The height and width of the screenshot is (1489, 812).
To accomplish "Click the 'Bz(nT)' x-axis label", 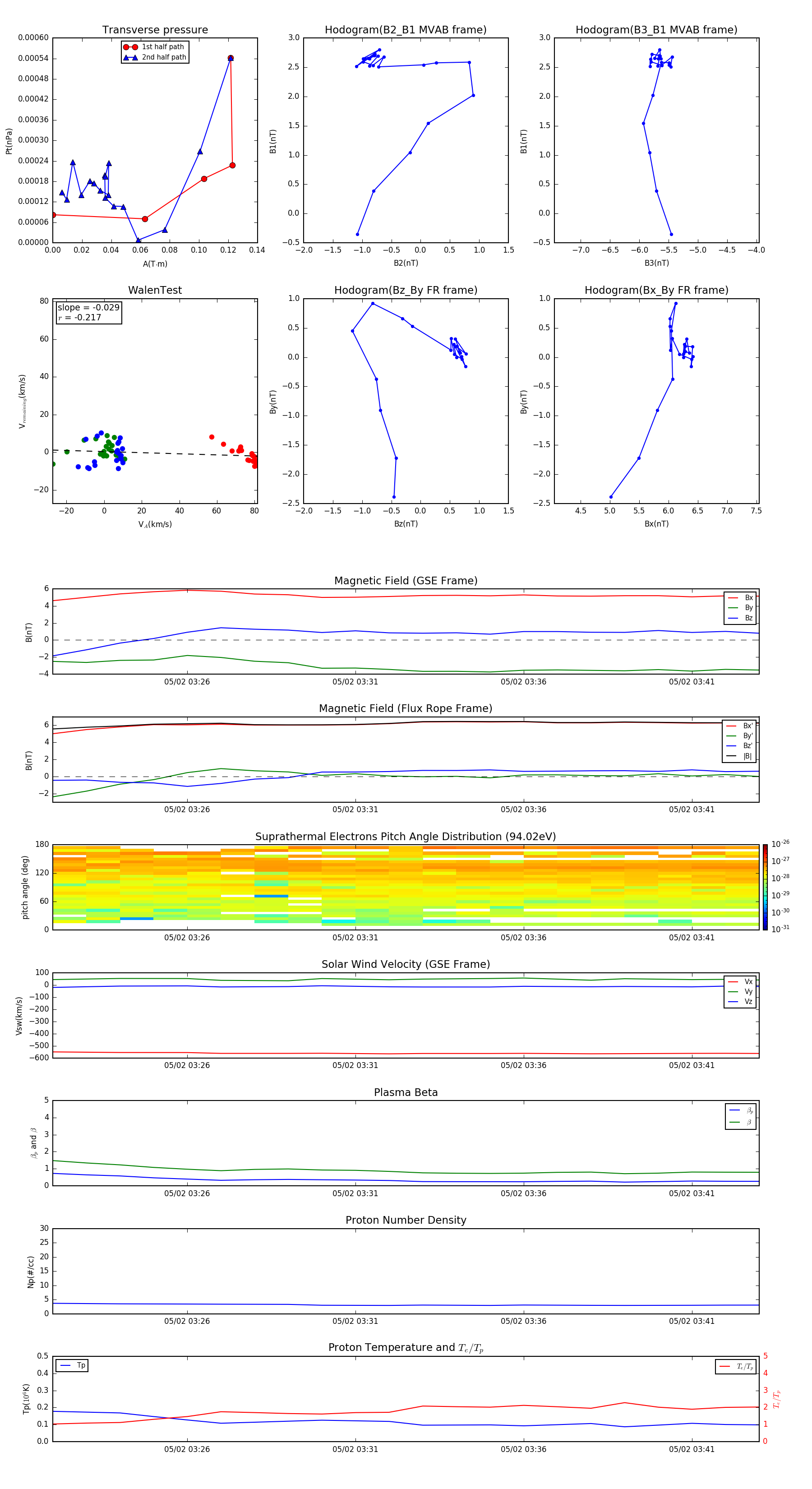I will [x=406, y=524].
